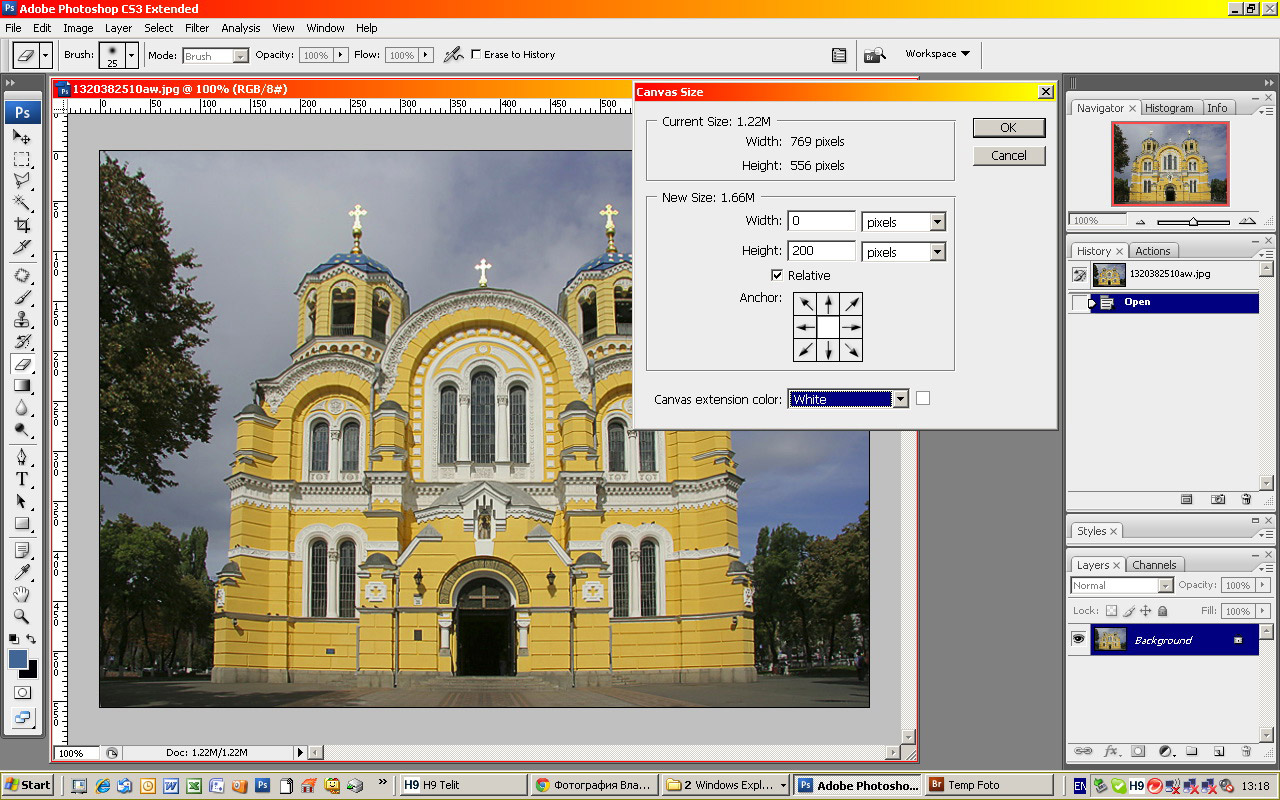Click the foreground color swatch
The height and width of the screenshot is (800, 1280).
click(x=18, y=659)
